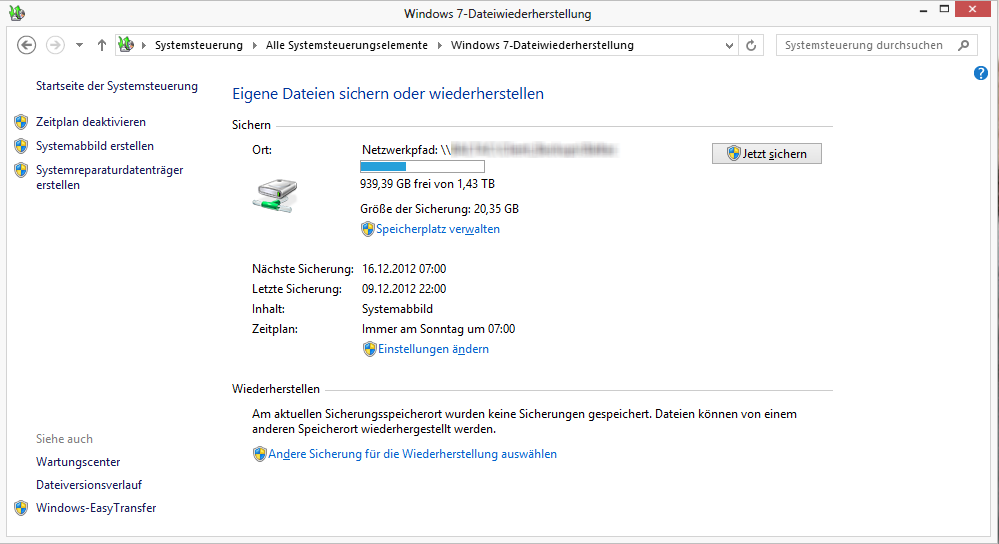Click the shield icon beside Einstellungen ändern
The image size is (999, 544).
point(370,349)
